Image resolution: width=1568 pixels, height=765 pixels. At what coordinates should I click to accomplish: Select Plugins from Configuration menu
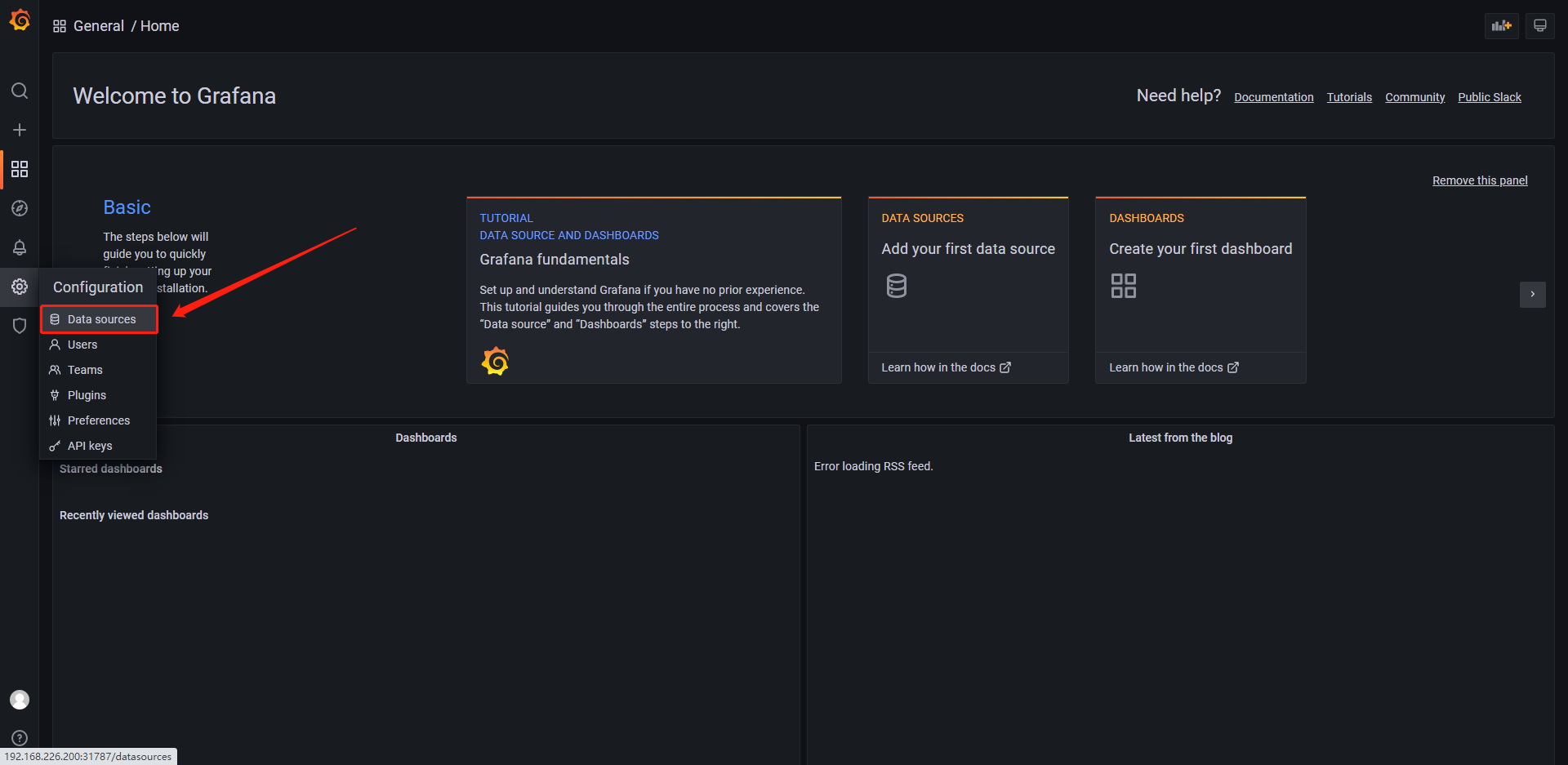87,395
